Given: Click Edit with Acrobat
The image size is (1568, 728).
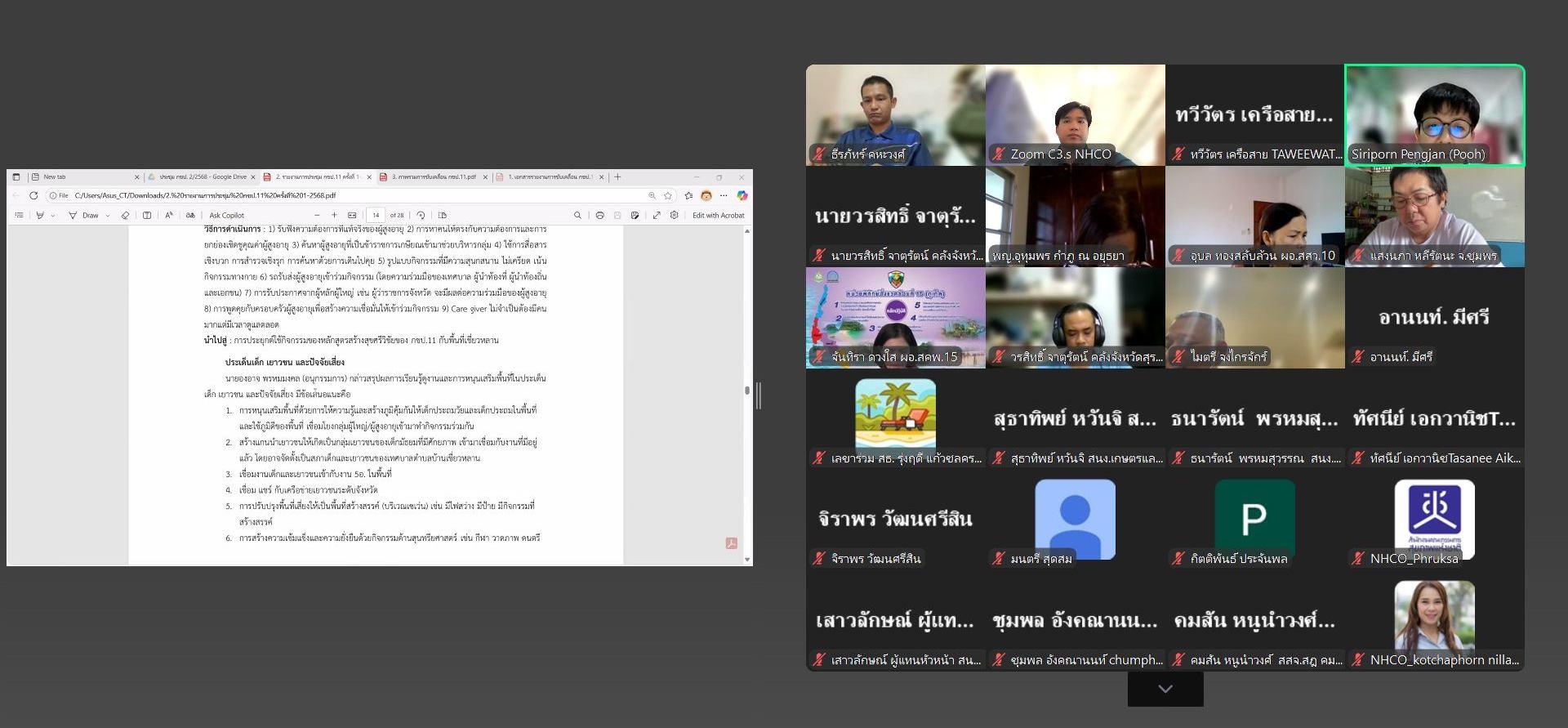Looking at the screenshot, I should pos(718,216).
